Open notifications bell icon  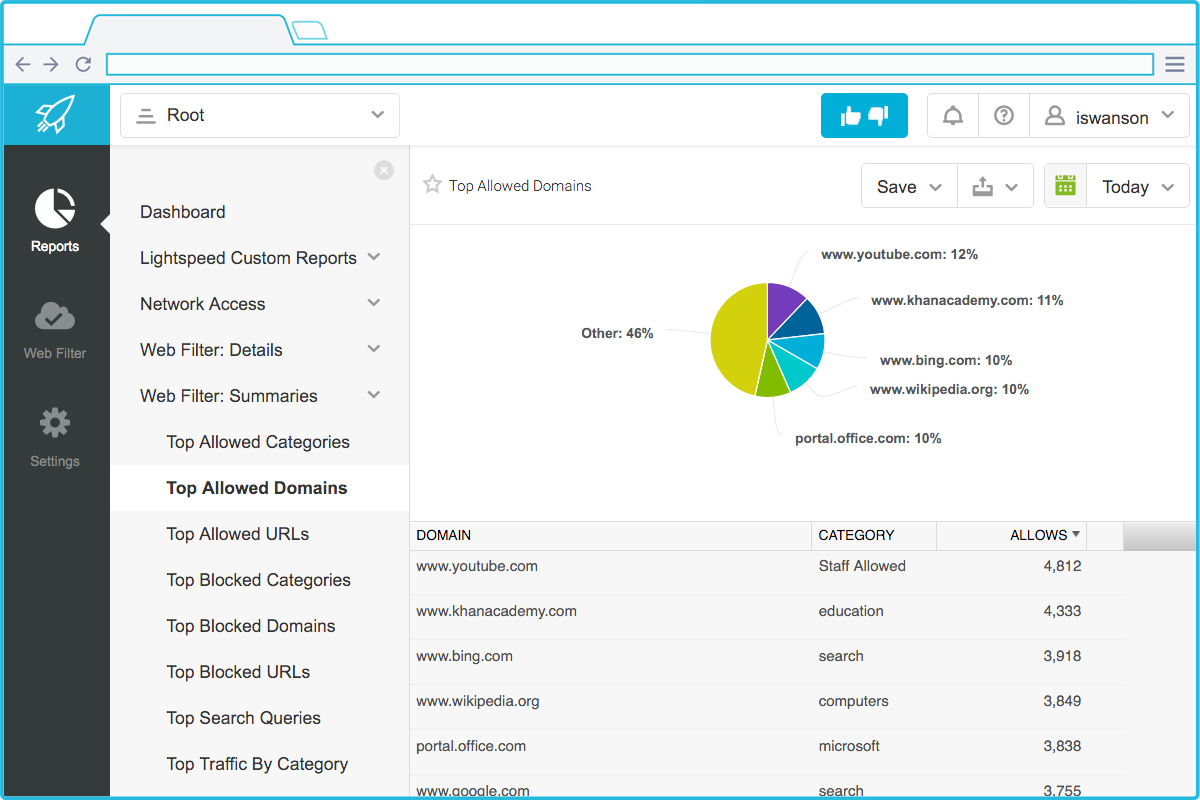point(953,116)
